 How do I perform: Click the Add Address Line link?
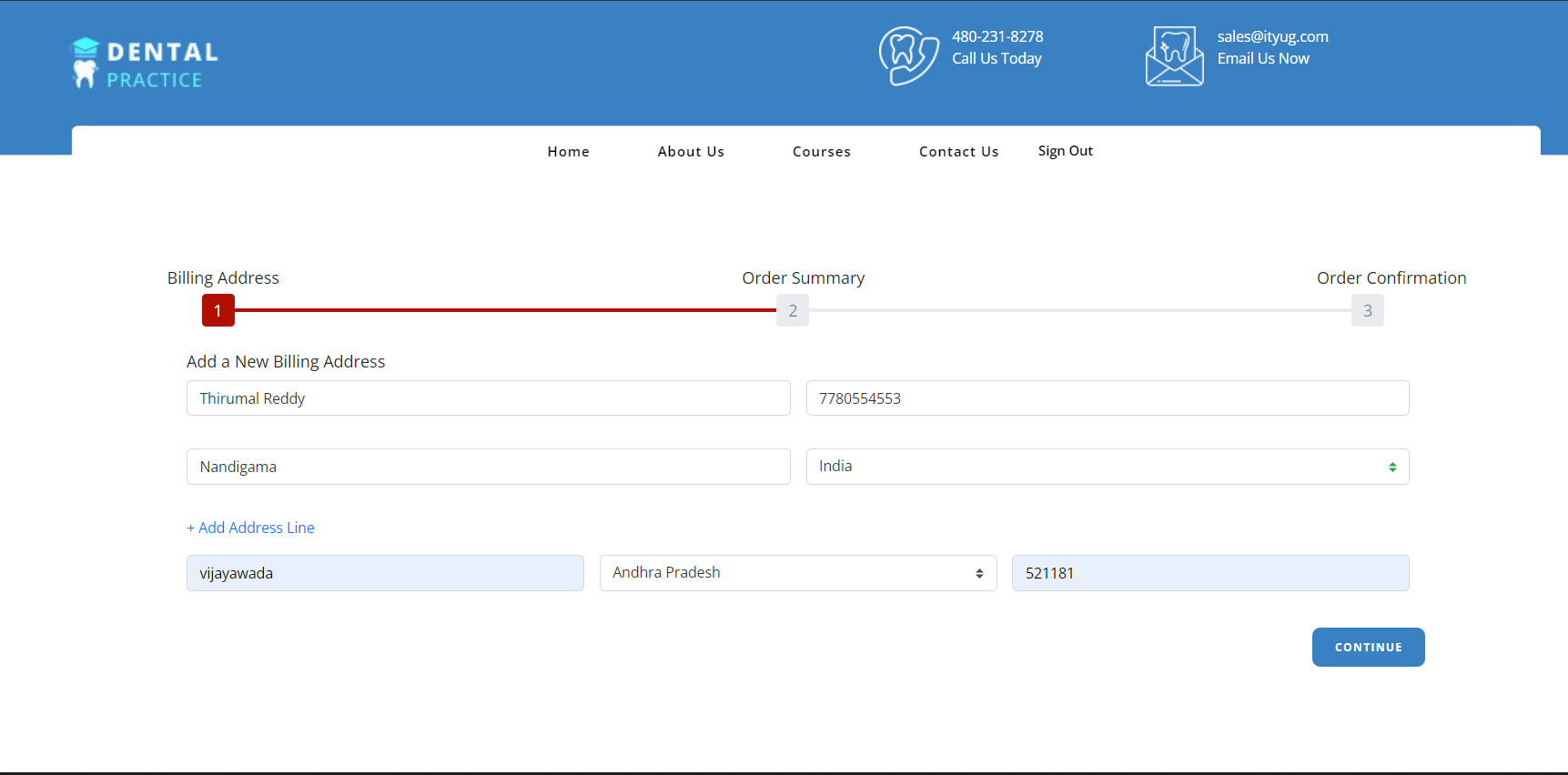[x=250, y=528]
